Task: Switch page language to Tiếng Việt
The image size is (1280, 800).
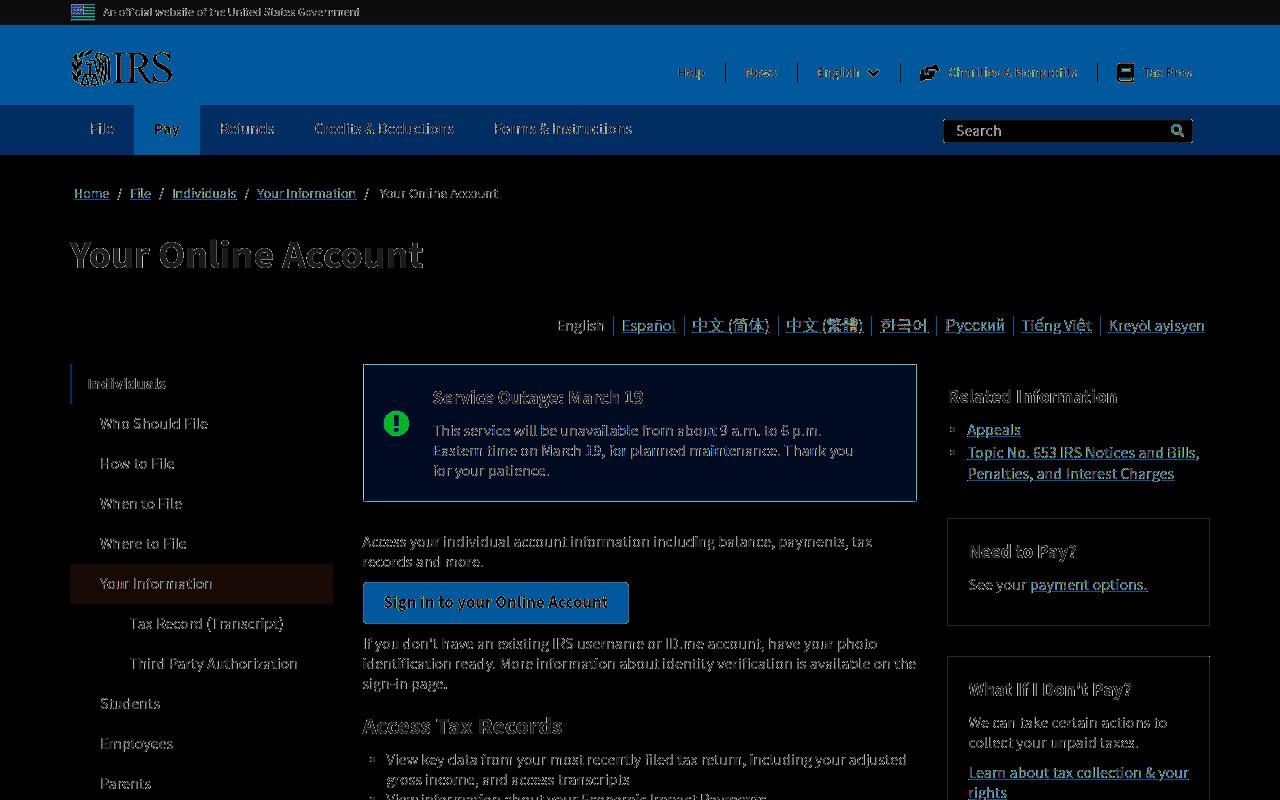Action: coord(1057,325)
